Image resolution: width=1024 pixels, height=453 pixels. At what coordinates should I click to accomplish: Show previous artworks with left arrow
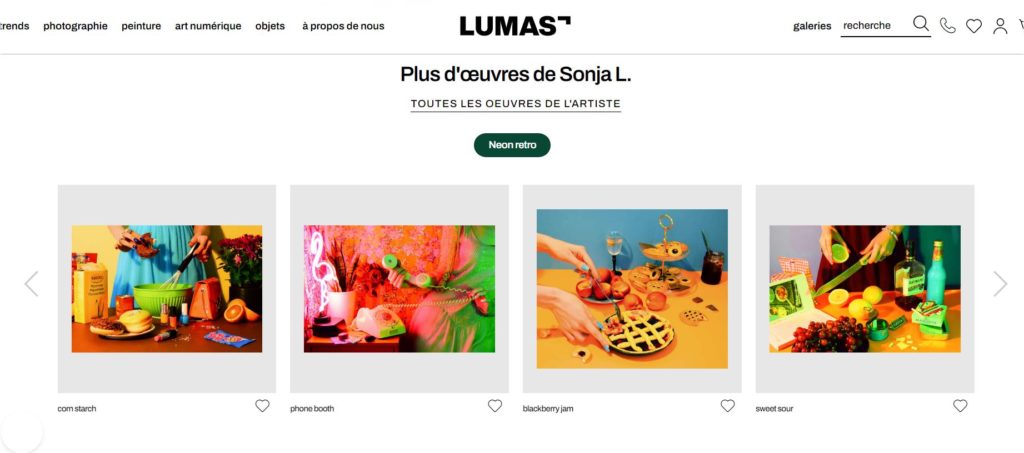tap(31, 284)
